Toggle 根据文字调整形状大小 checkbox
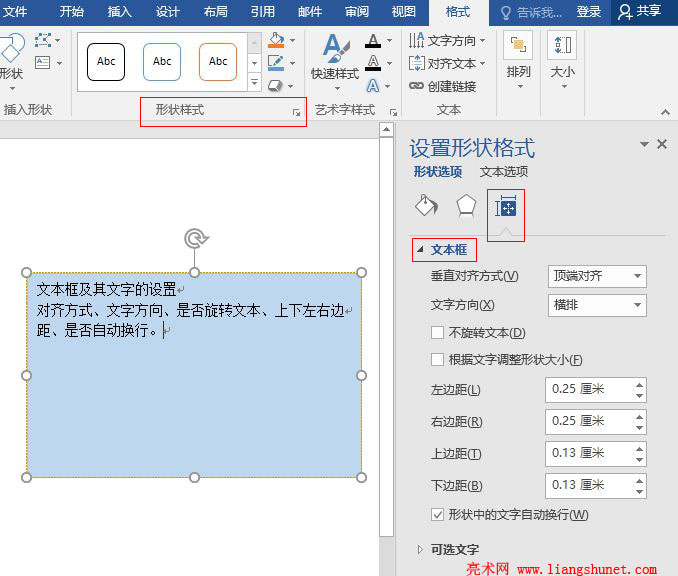678x576 pixels. (x=437, y=359)
